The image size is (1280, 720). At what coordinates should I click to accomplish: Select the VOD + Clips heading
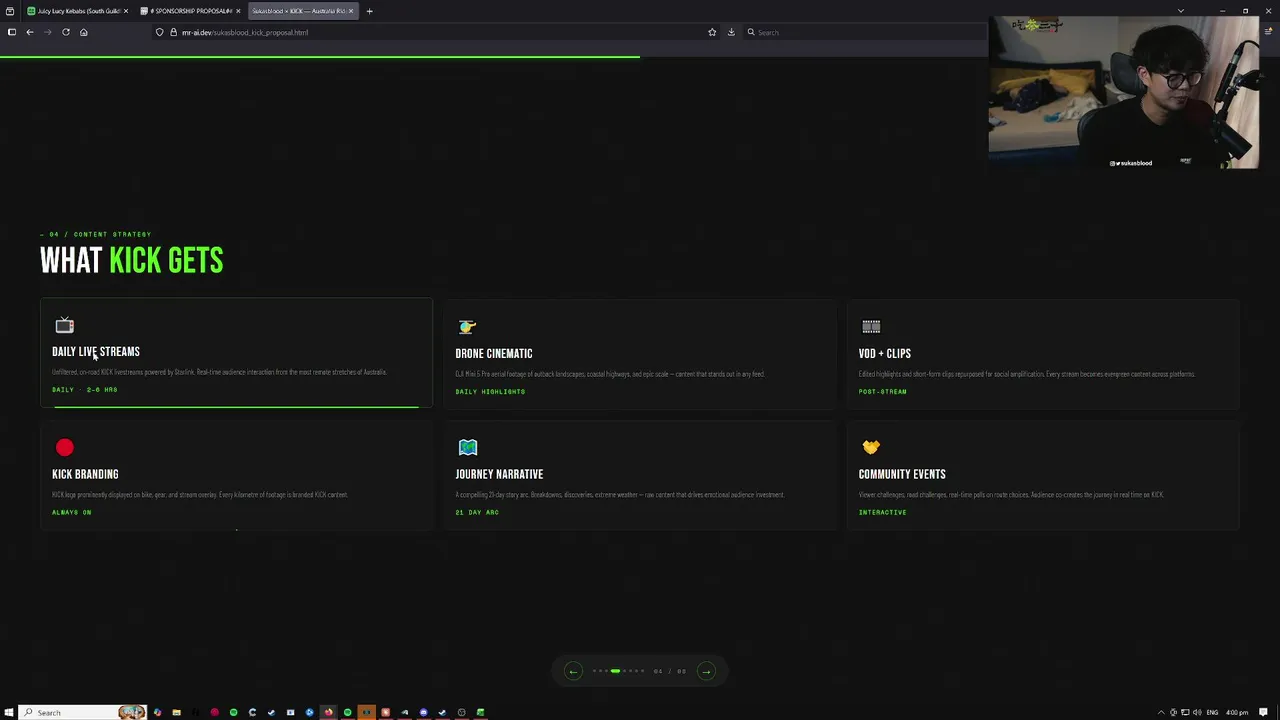[885, 353]
